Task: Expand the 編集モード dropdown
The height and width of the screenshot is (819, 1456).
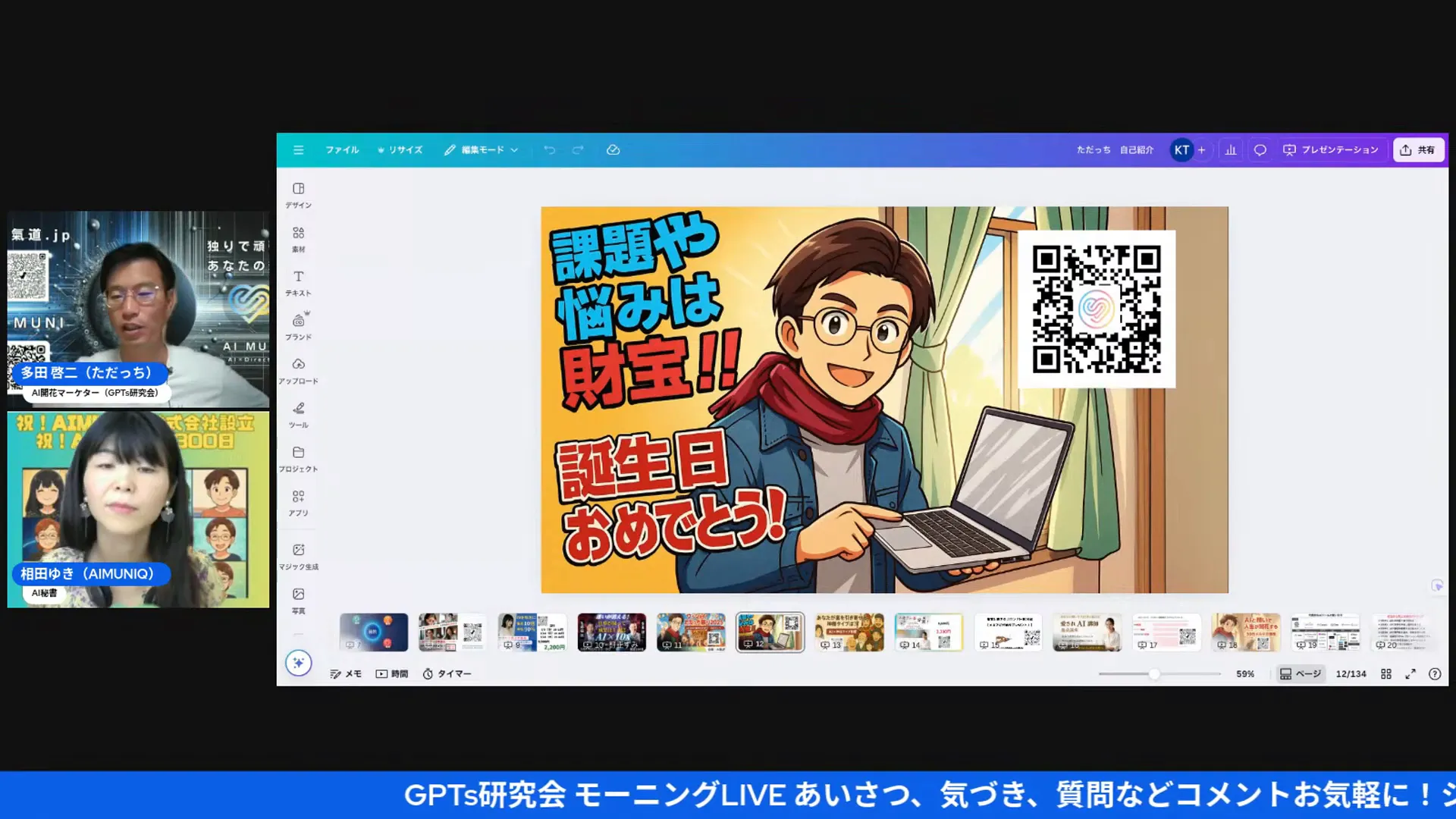Action: [481, 150]
